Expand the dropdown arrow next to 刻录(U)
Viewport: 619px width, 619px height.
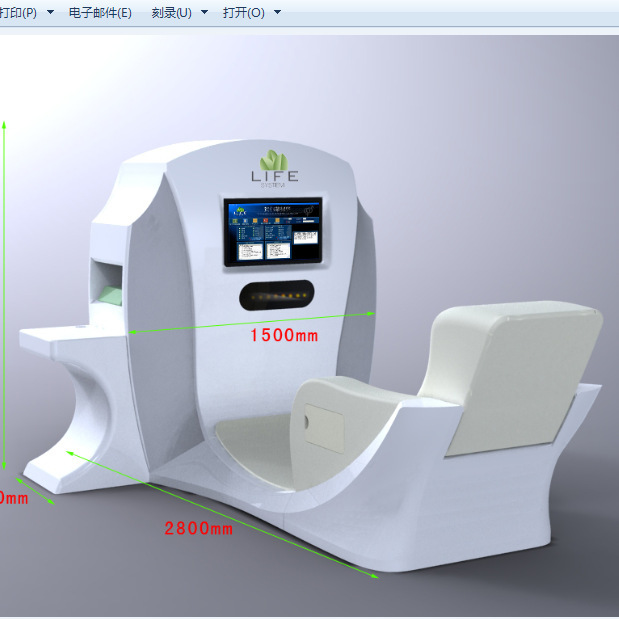[x=204, y=12]
